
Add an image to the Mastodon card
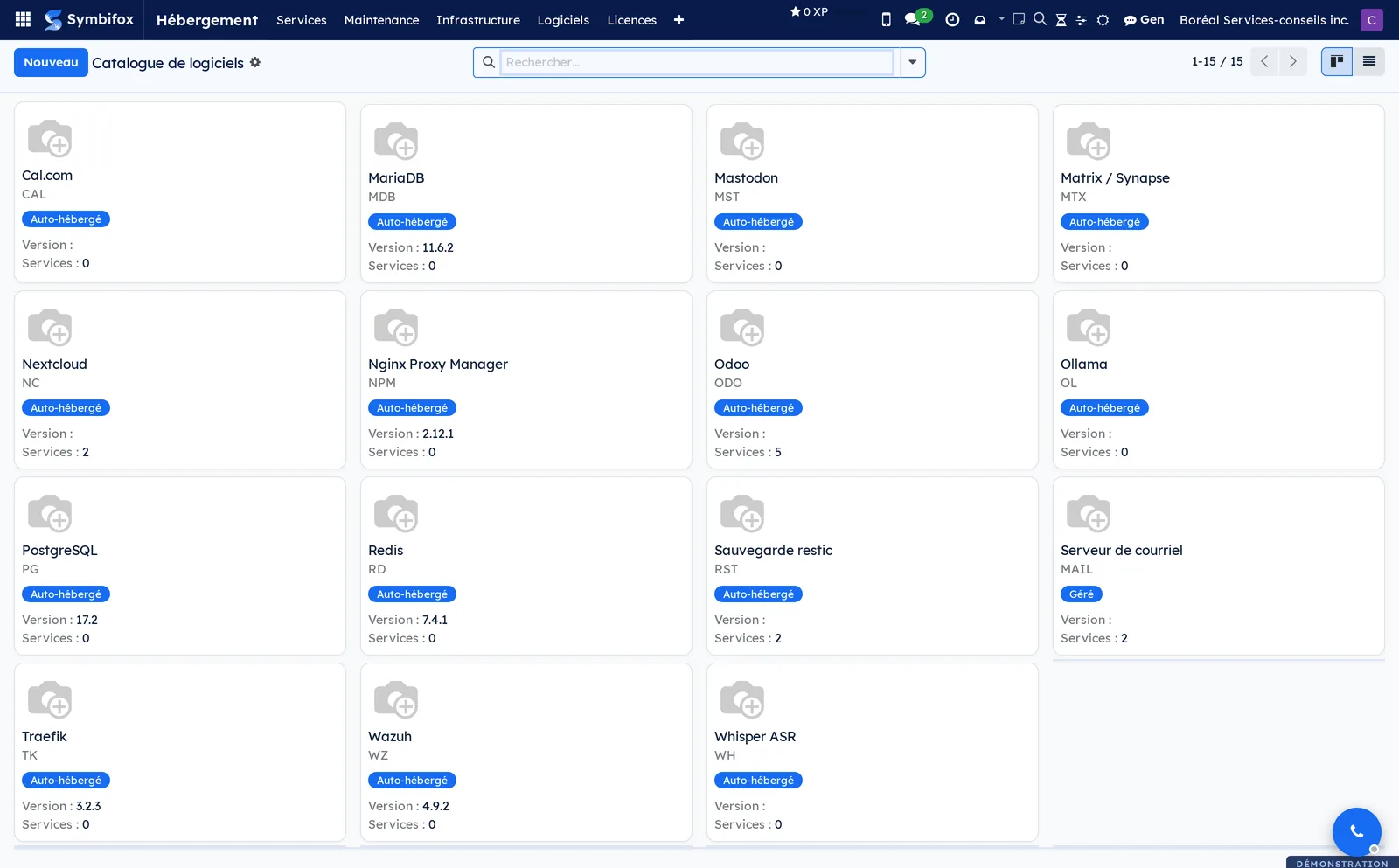tap(742, 141)
